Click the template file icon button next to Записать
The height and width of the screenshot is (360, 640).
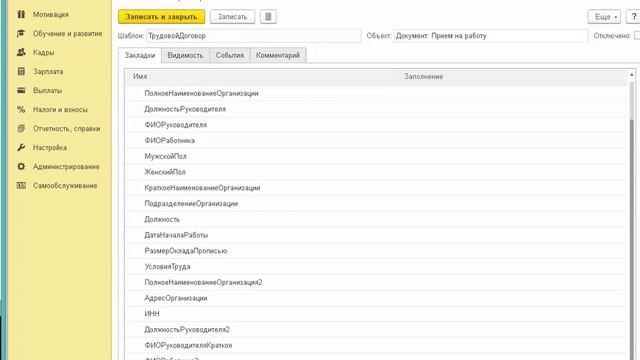click(268, 17)
